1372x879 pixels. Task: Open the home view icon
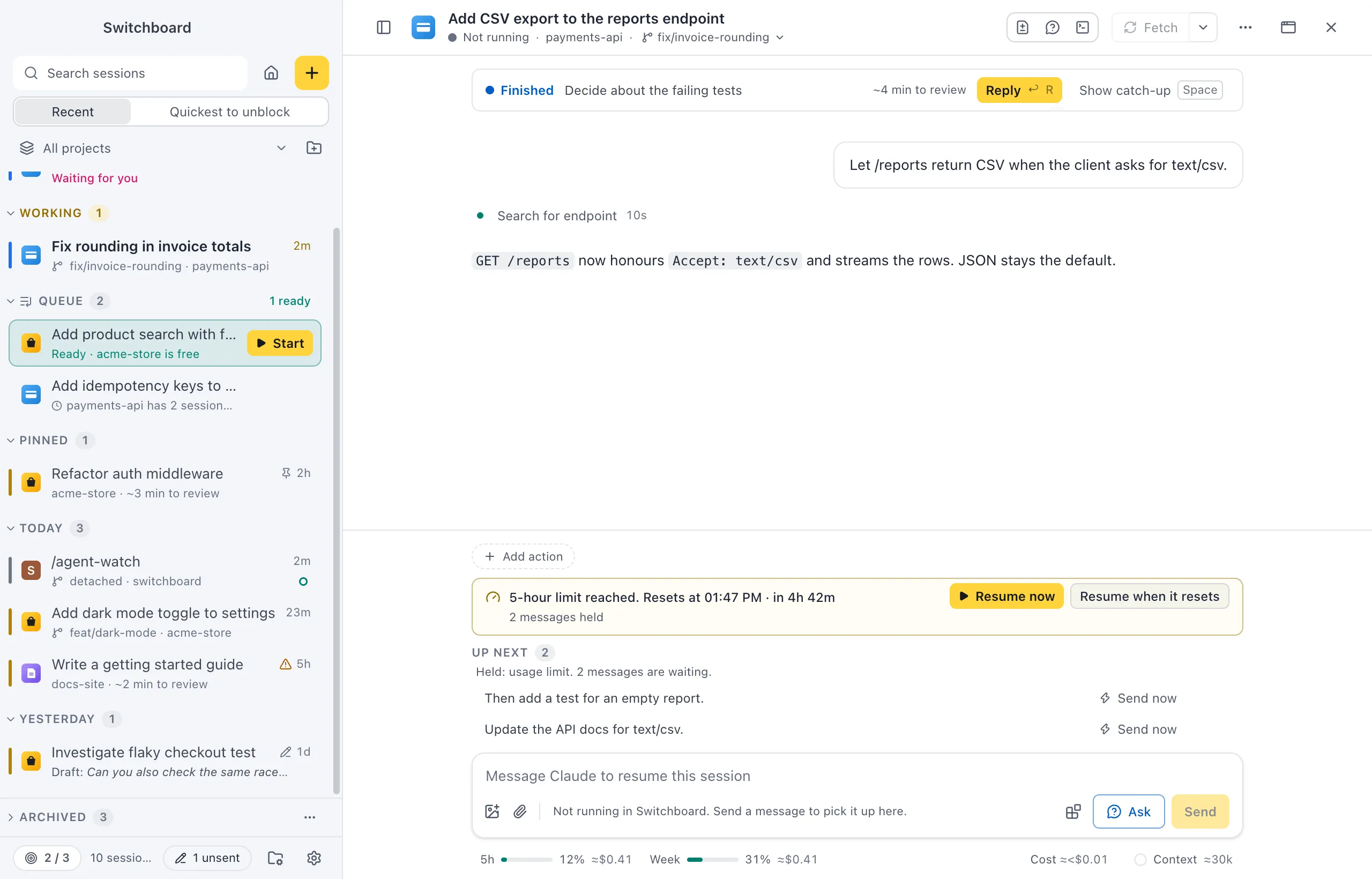point(271,73)
